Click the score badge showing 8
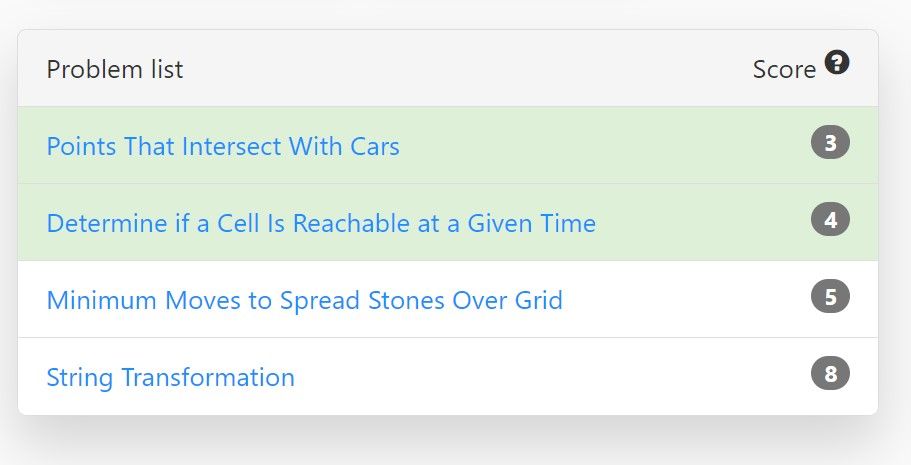The width and height of the screenshot is (911, 465). 830,373
